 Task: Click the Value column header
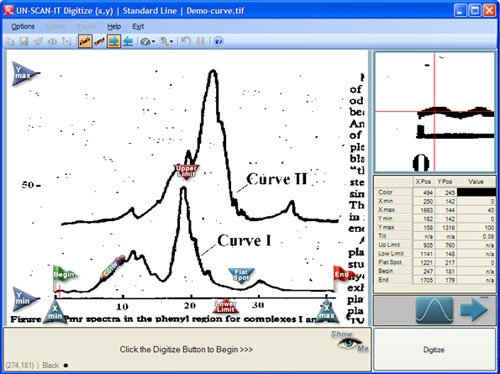pos(476,182)
